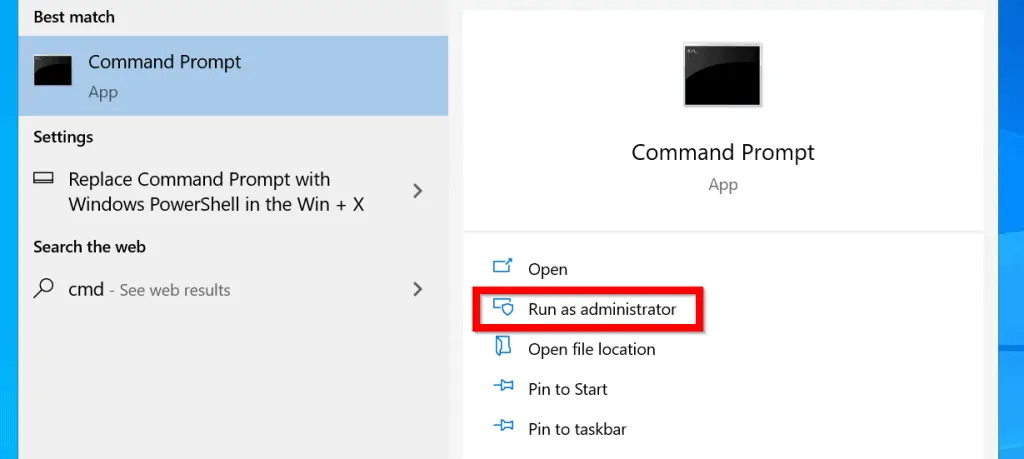
Task: Click the Run as administrator shield icon
Action: click(503, 308)
